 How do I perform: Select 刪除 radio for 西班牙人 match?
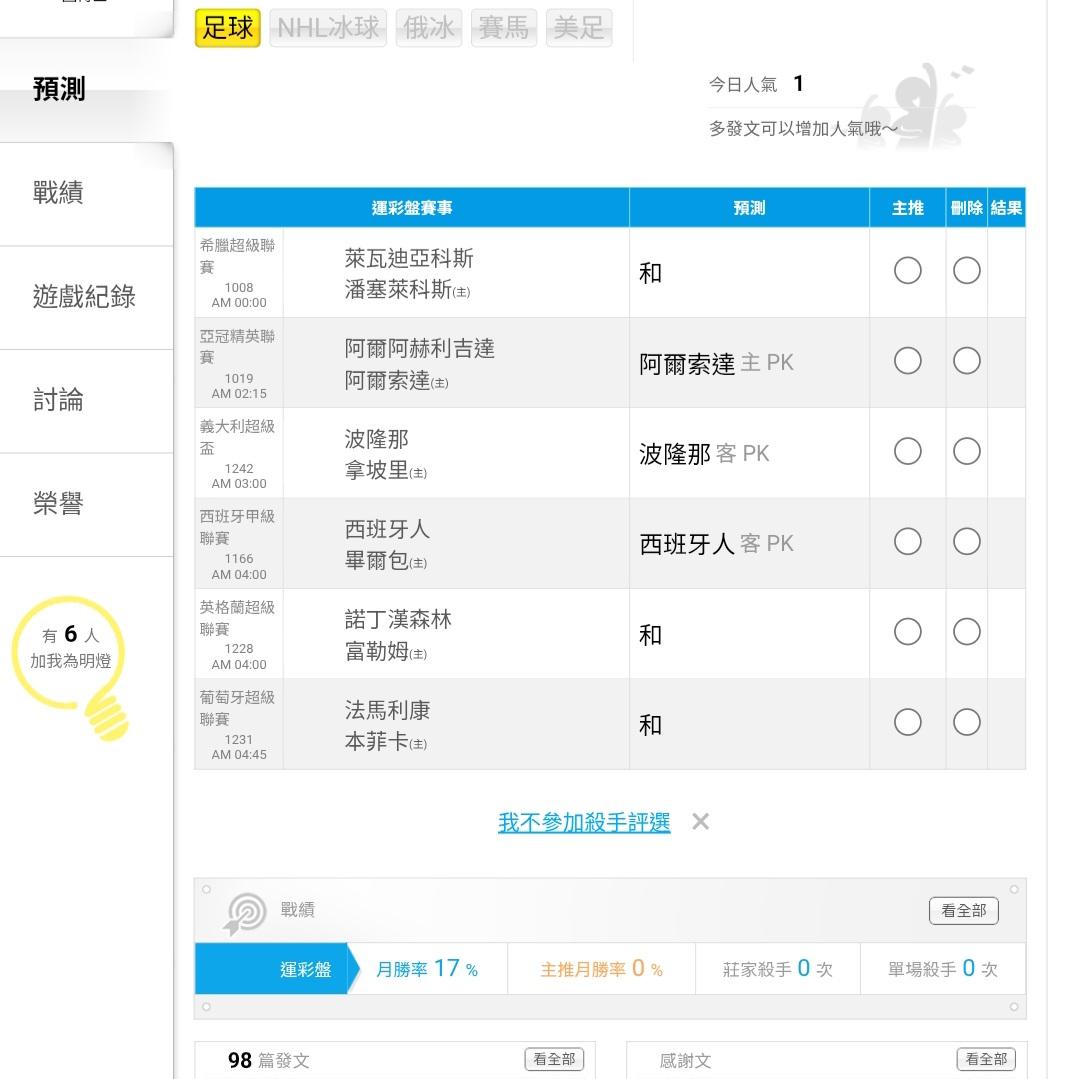(966, 541)
